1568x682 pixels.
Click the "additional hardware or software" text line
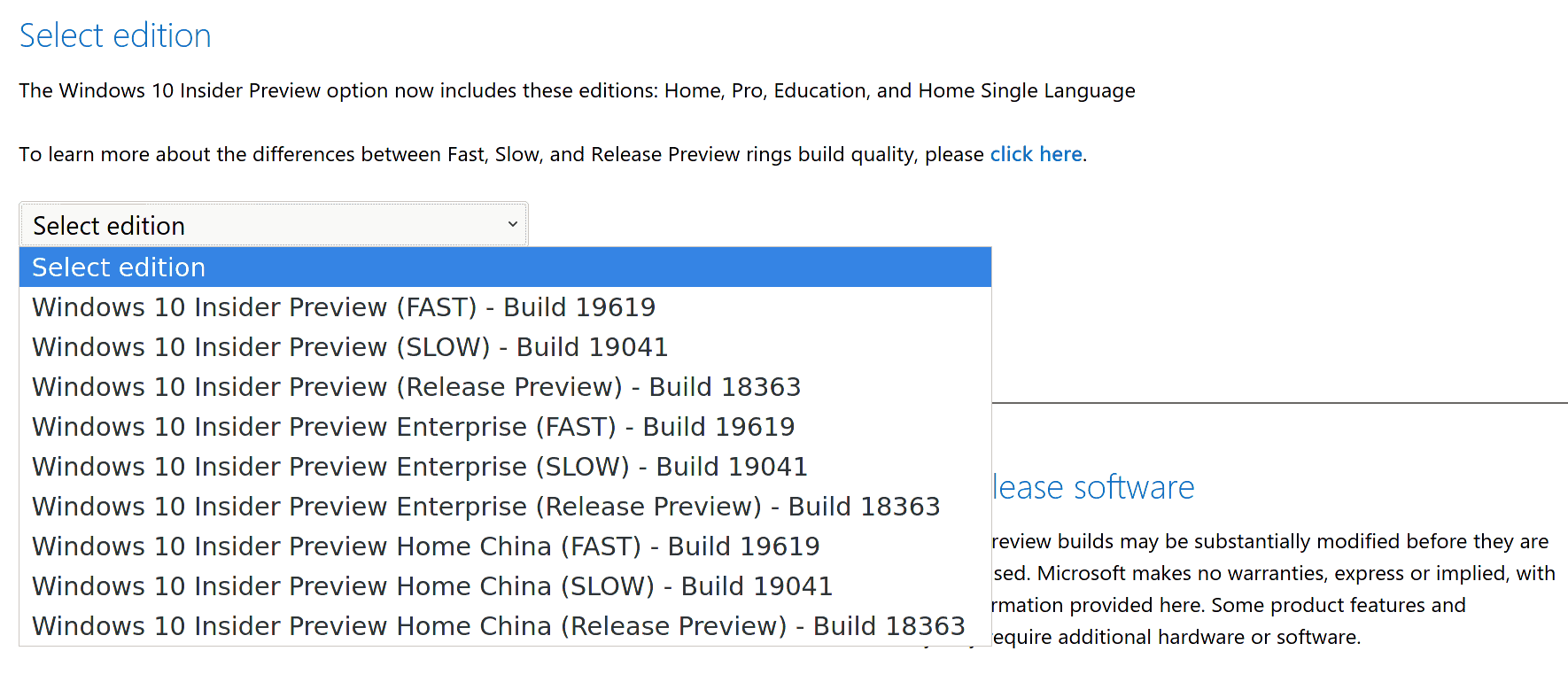pyautogui.click(x=1176, y=637)
